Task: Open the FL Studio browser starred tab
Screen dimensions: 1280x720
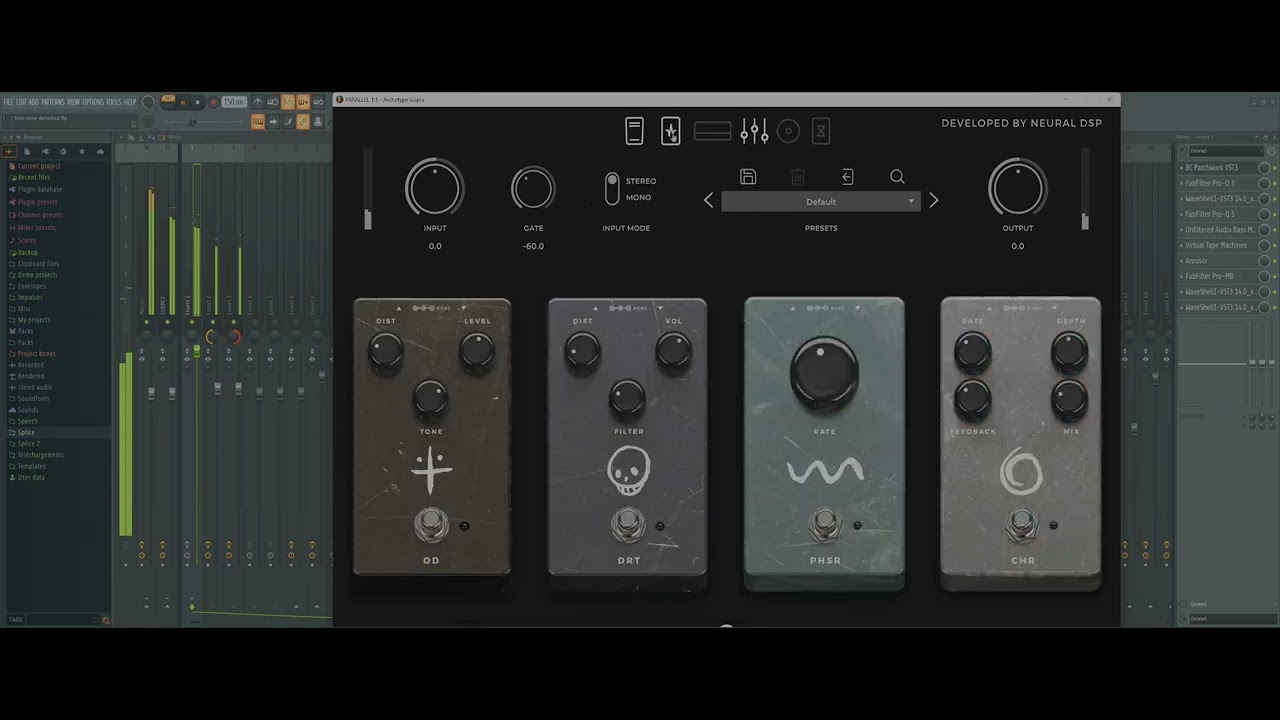Action: point(81,151)
